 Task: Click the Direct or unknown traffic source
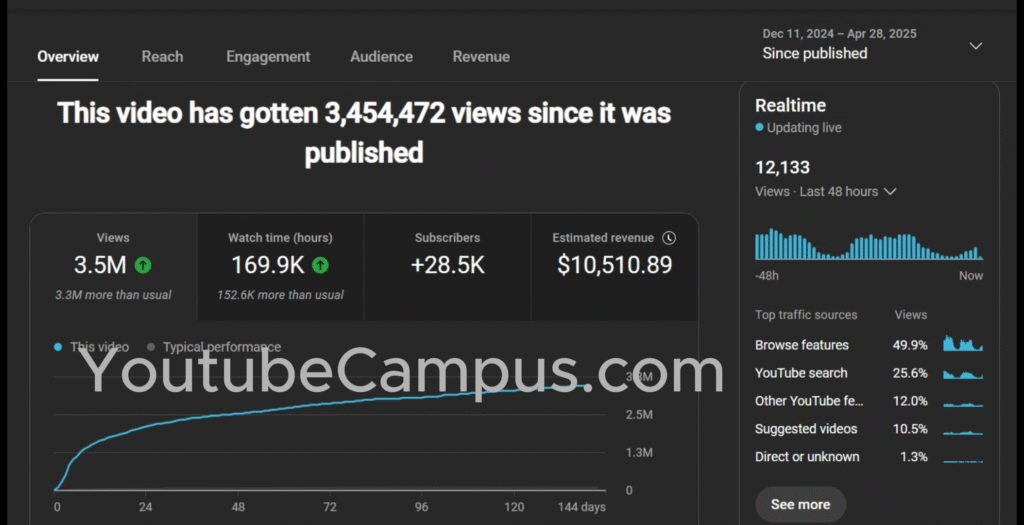807,457
